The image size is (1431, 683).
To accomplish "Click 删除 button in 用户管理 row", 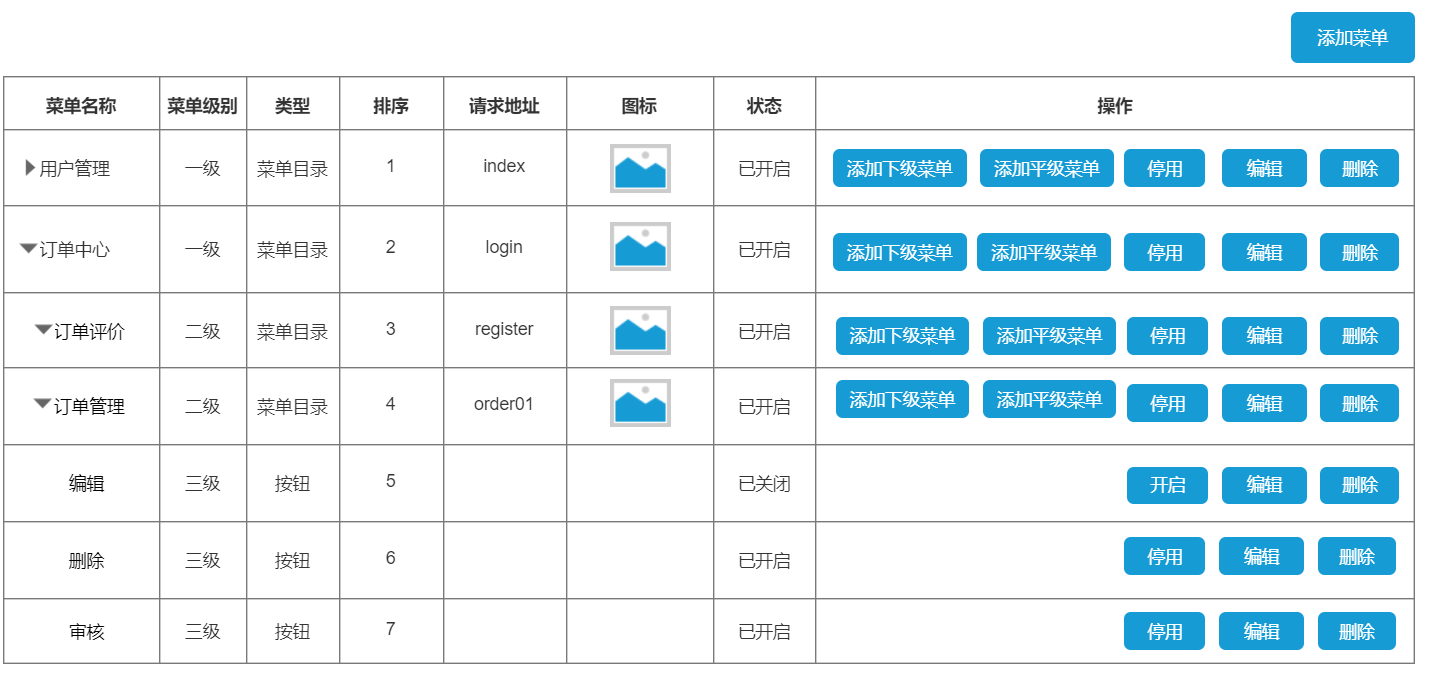I will (1359, 168).
